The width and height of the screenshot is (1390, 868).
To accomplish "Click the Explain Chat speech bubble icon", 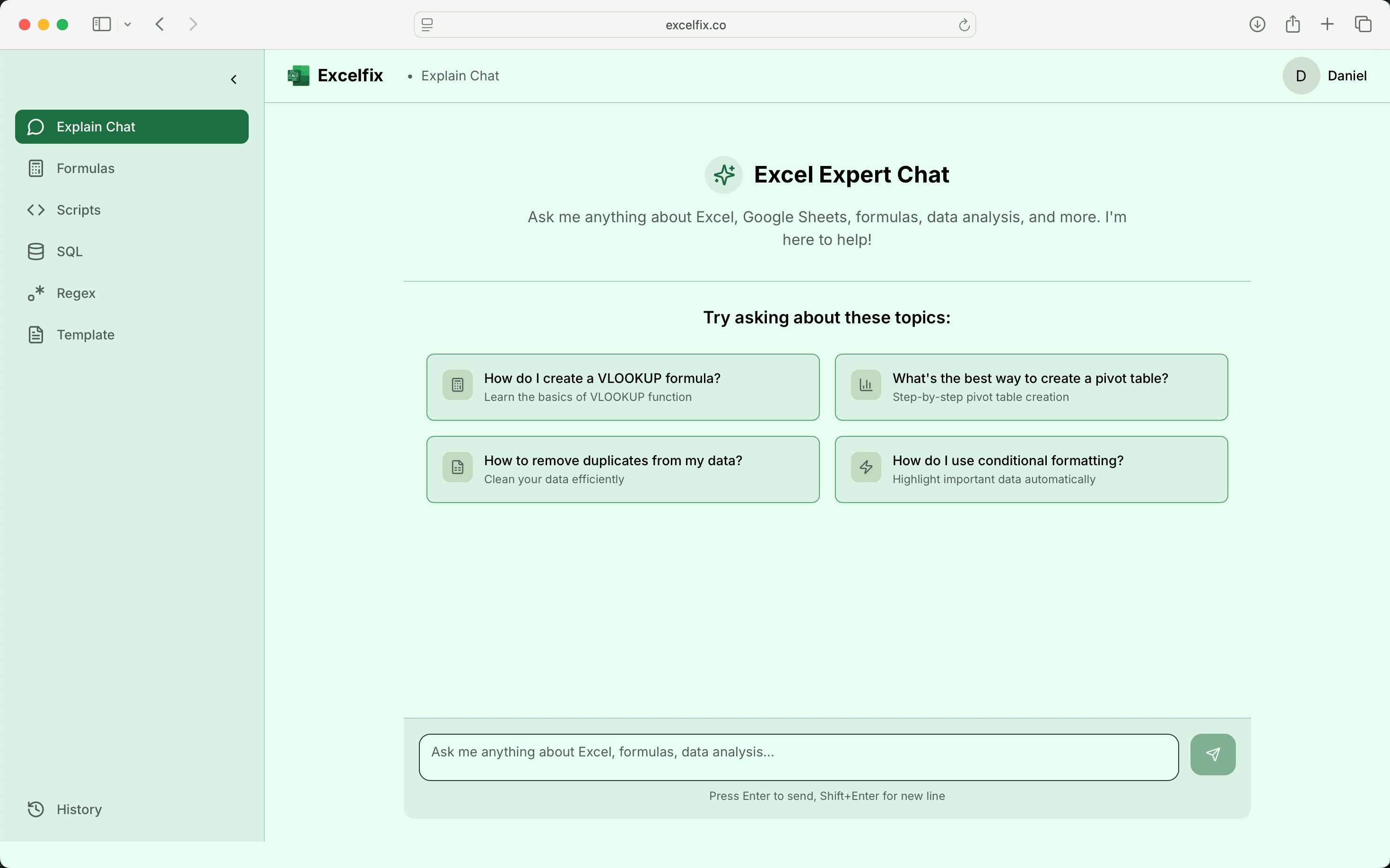I will (35, 127).
